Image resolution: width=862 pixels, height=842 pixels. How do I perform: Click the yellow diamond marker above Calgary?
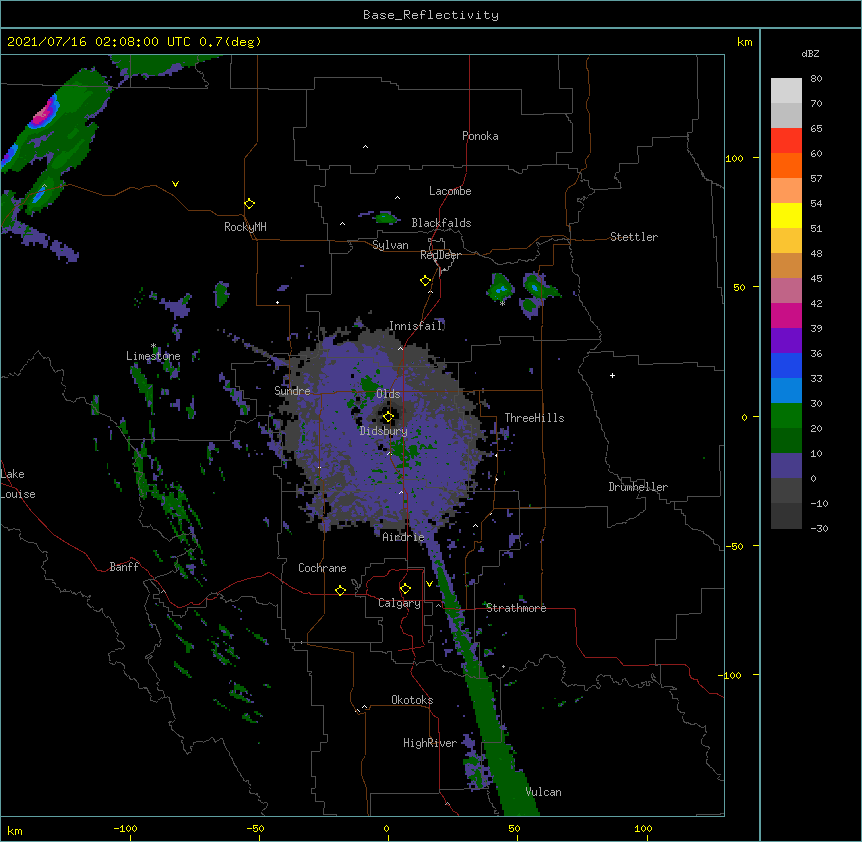[x=405, y=589]
